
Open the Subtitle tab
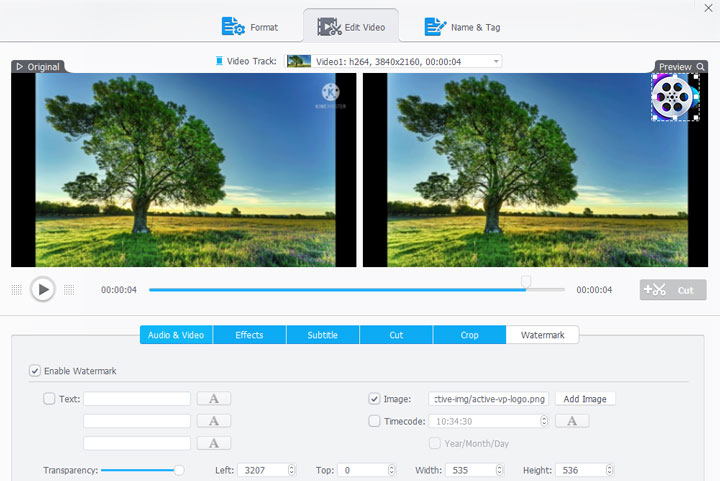pyautogui.click(x=322, y=335)
